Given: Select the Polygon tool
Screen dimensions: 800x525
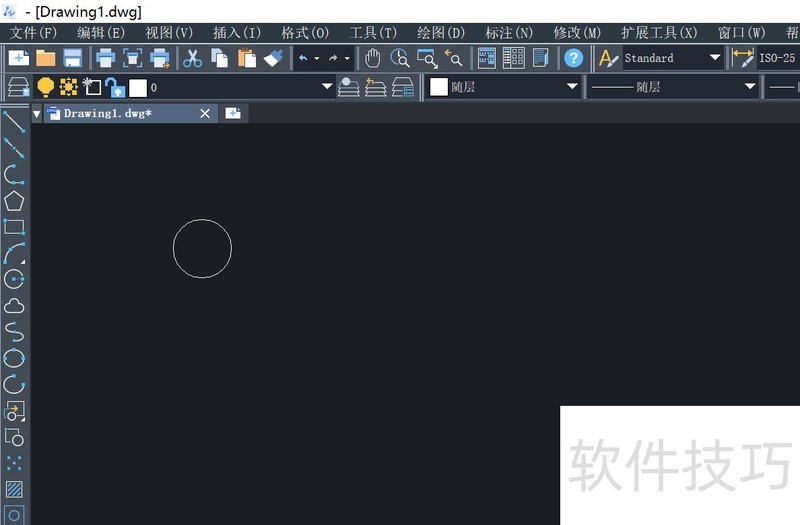Looking at the screenshot, I should click(14, 201).
